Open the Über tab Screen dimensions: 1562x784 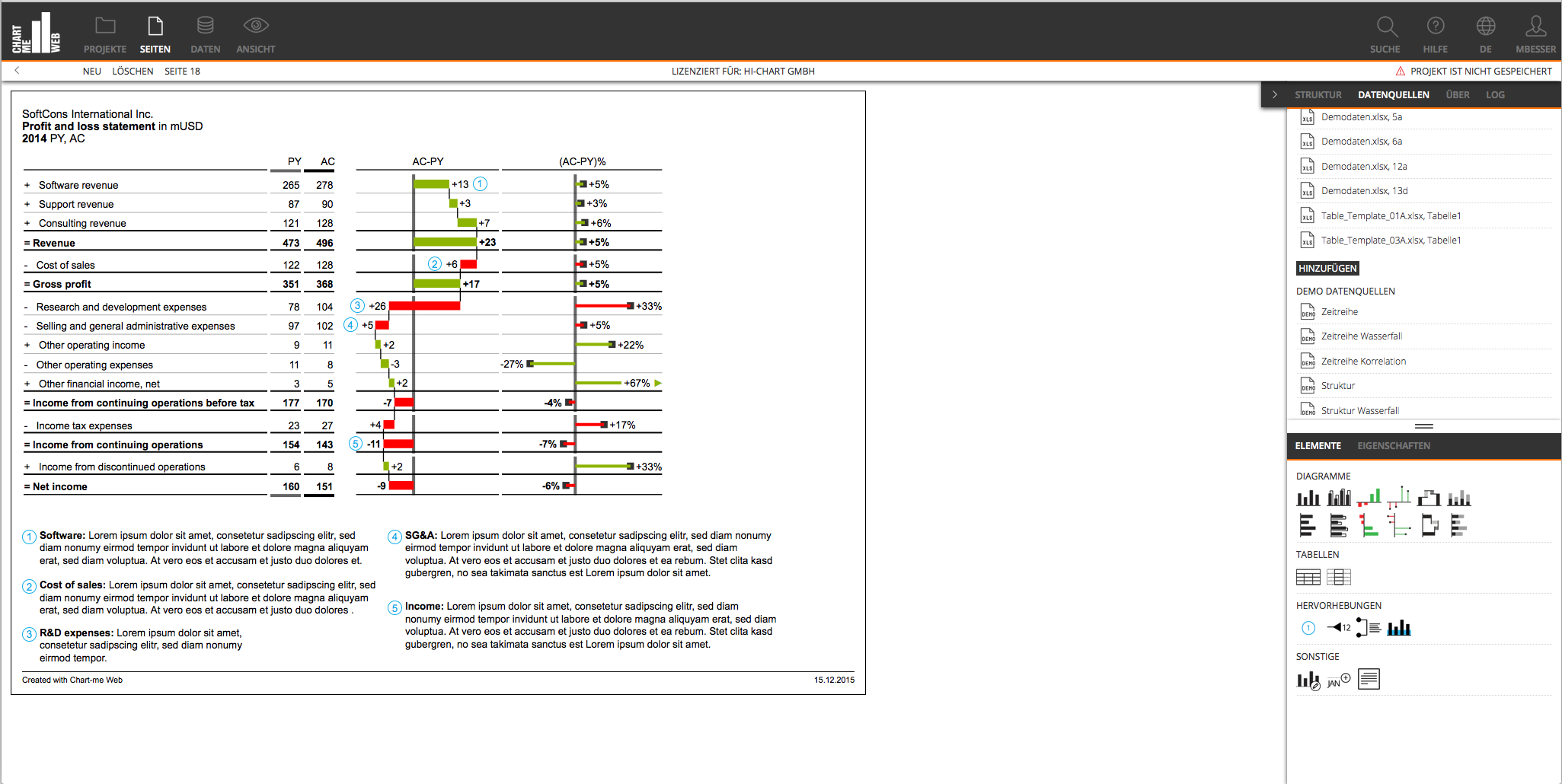[1458, 95]
